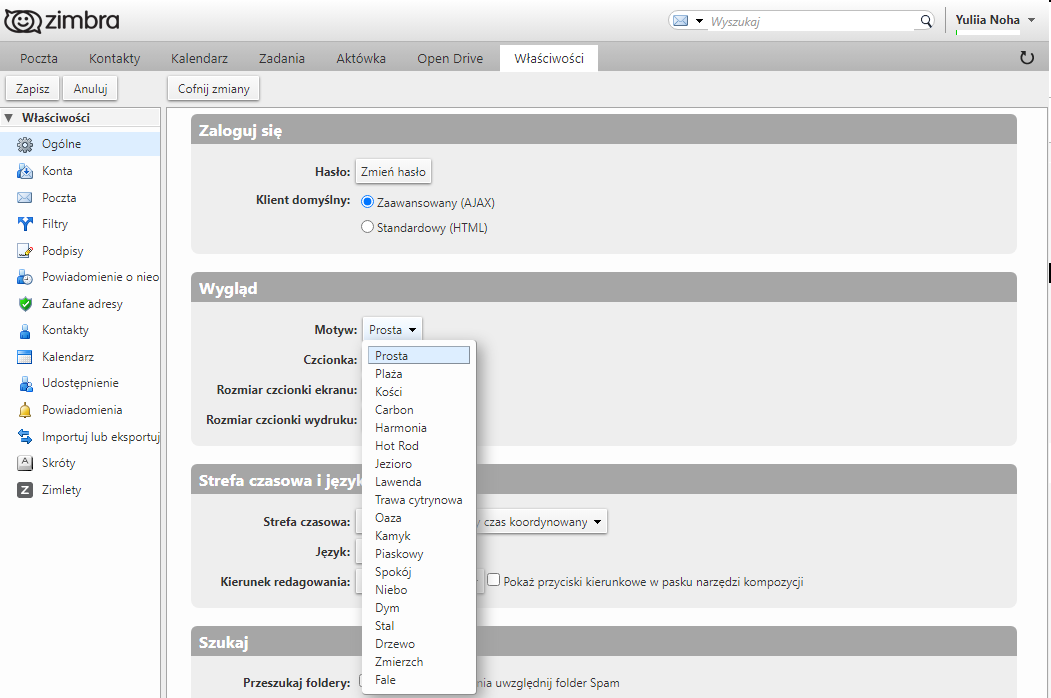Image resolution: width=1051 pixels, height=698 pixels.
Task: Click the Skróty keyboard shortcuts icon
Action: pyautogui.click(x=25, y=463)
